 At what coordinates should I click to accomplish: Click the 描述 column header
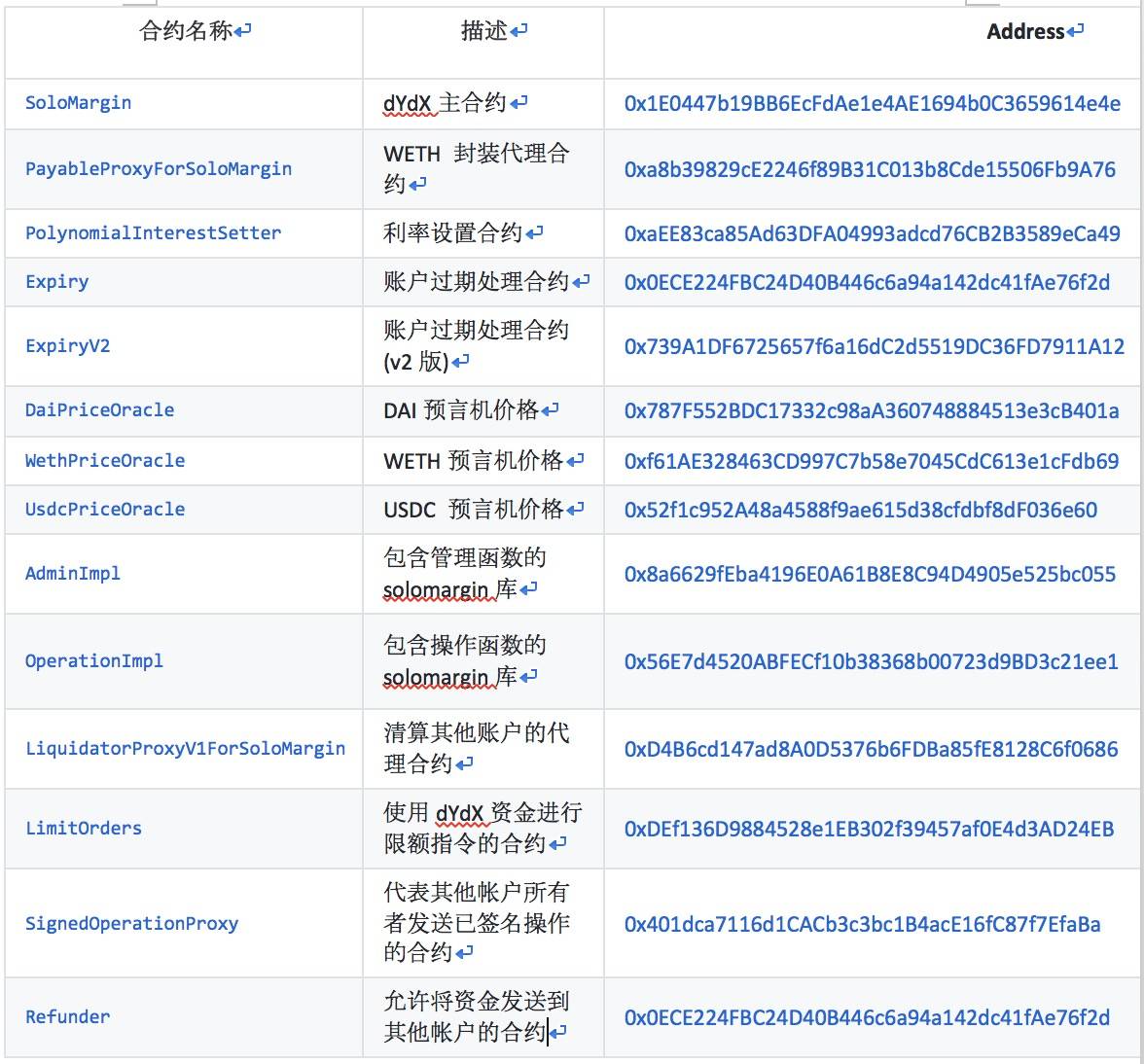point(484,30)
